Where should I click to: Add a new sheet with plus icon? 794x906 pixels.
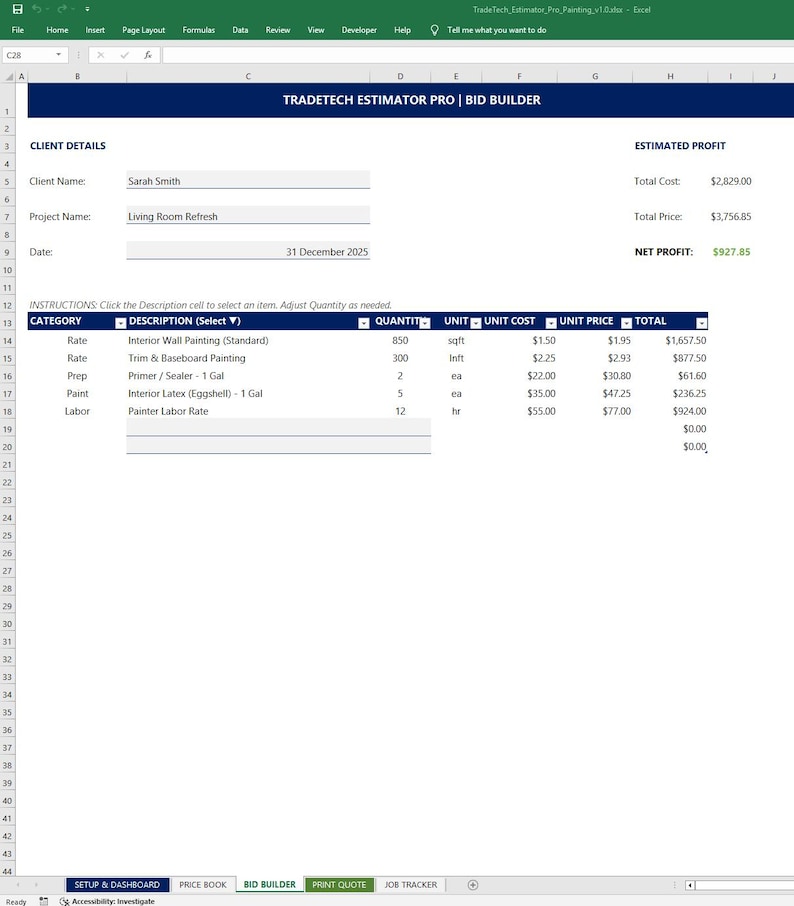pos(473,885)
